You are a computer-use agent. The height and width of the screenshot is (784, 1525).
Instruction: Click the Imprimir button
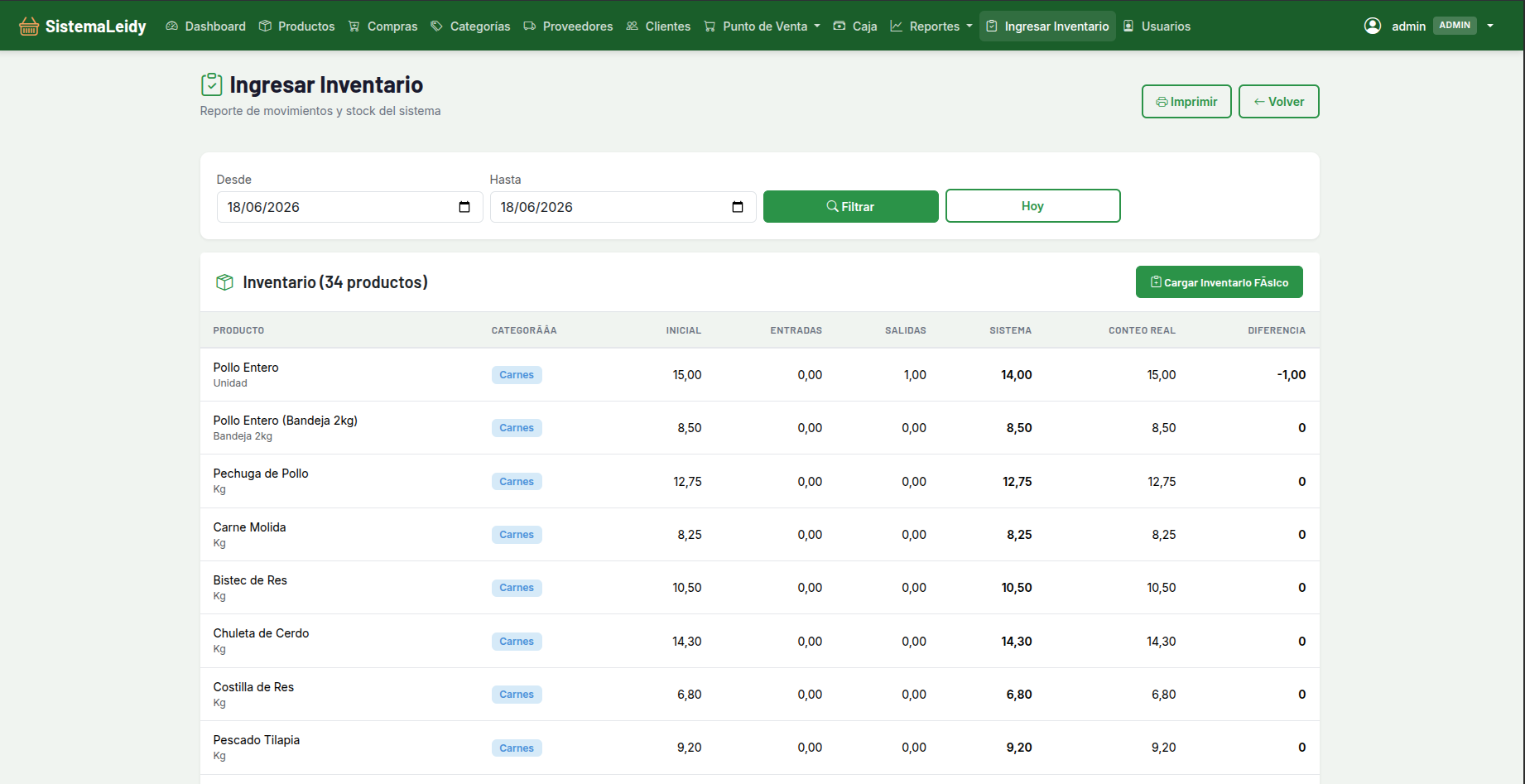[1186, 102]
